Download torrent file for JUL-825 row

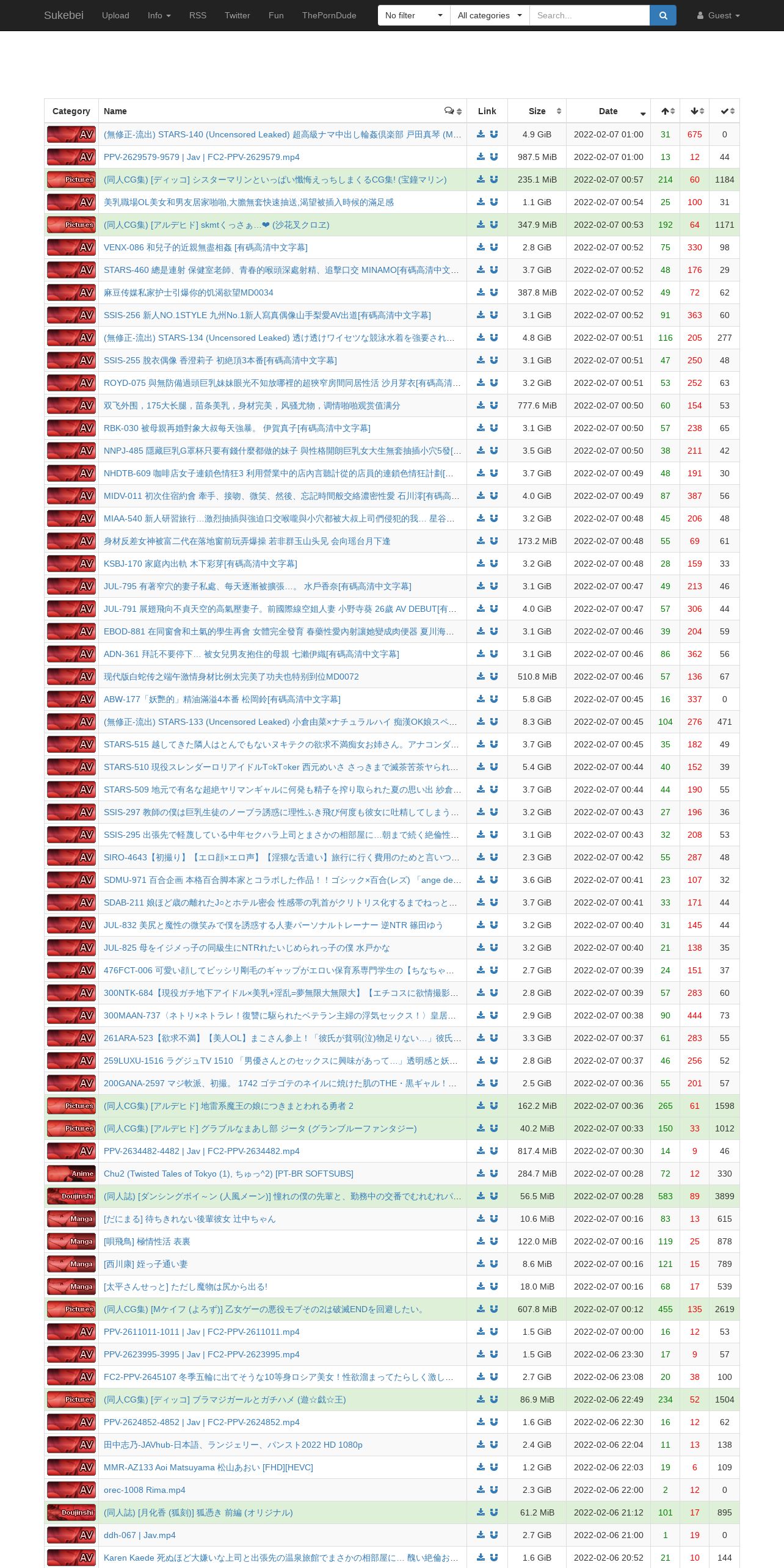[x=481, y=948]
